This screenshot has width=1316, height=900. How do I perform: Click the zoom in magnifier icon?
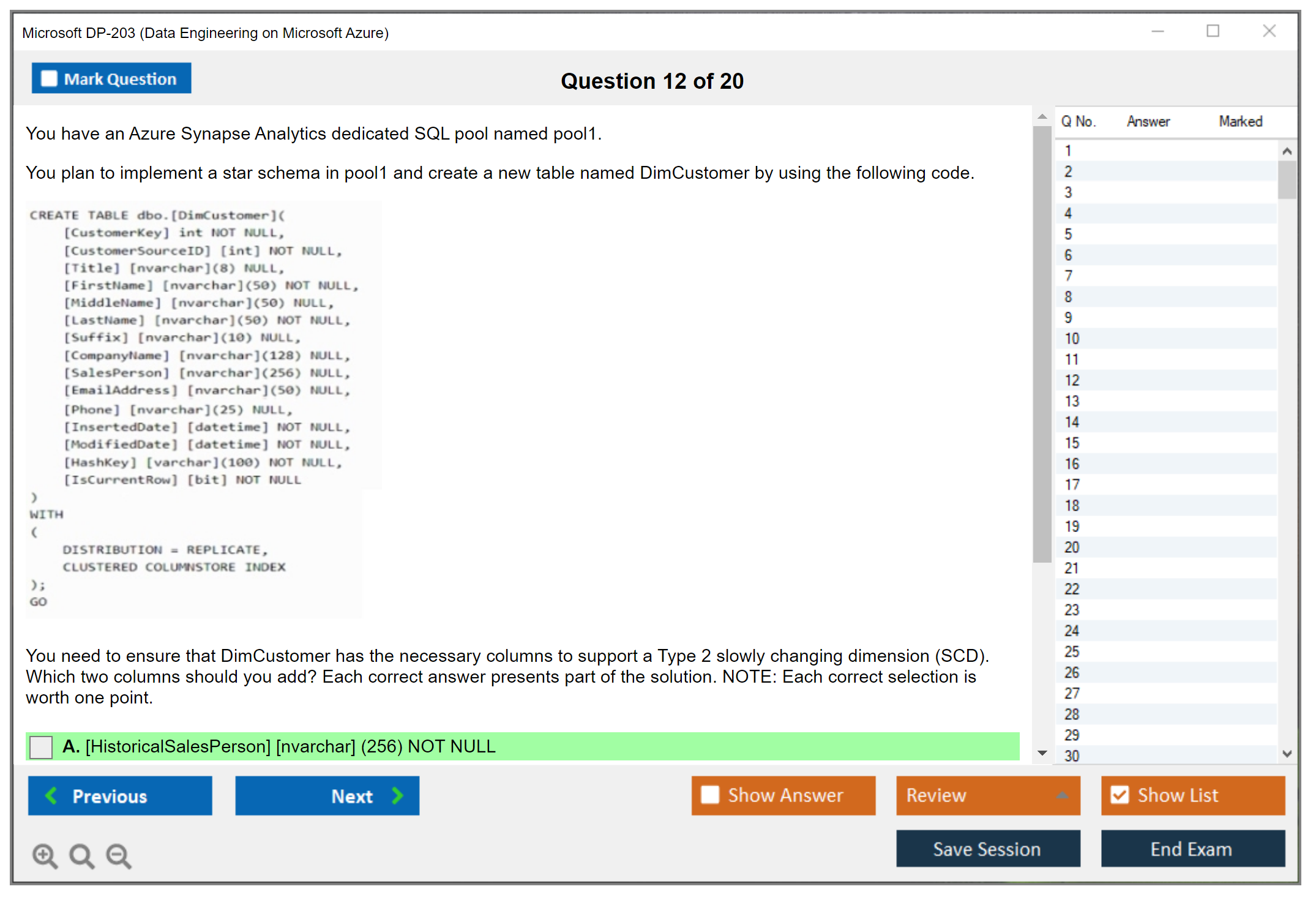pos(44,855)
